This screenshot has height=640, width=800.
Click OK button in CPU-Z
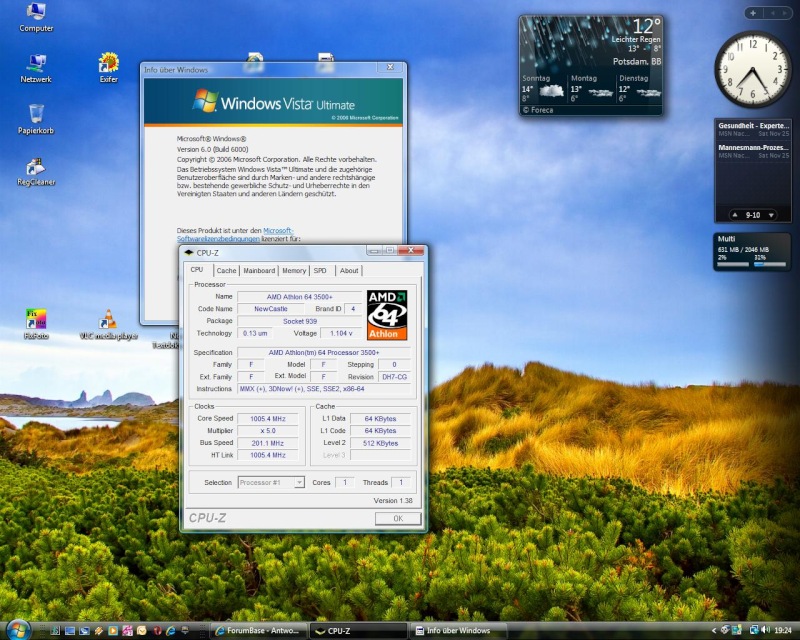(x=398, y=519)
